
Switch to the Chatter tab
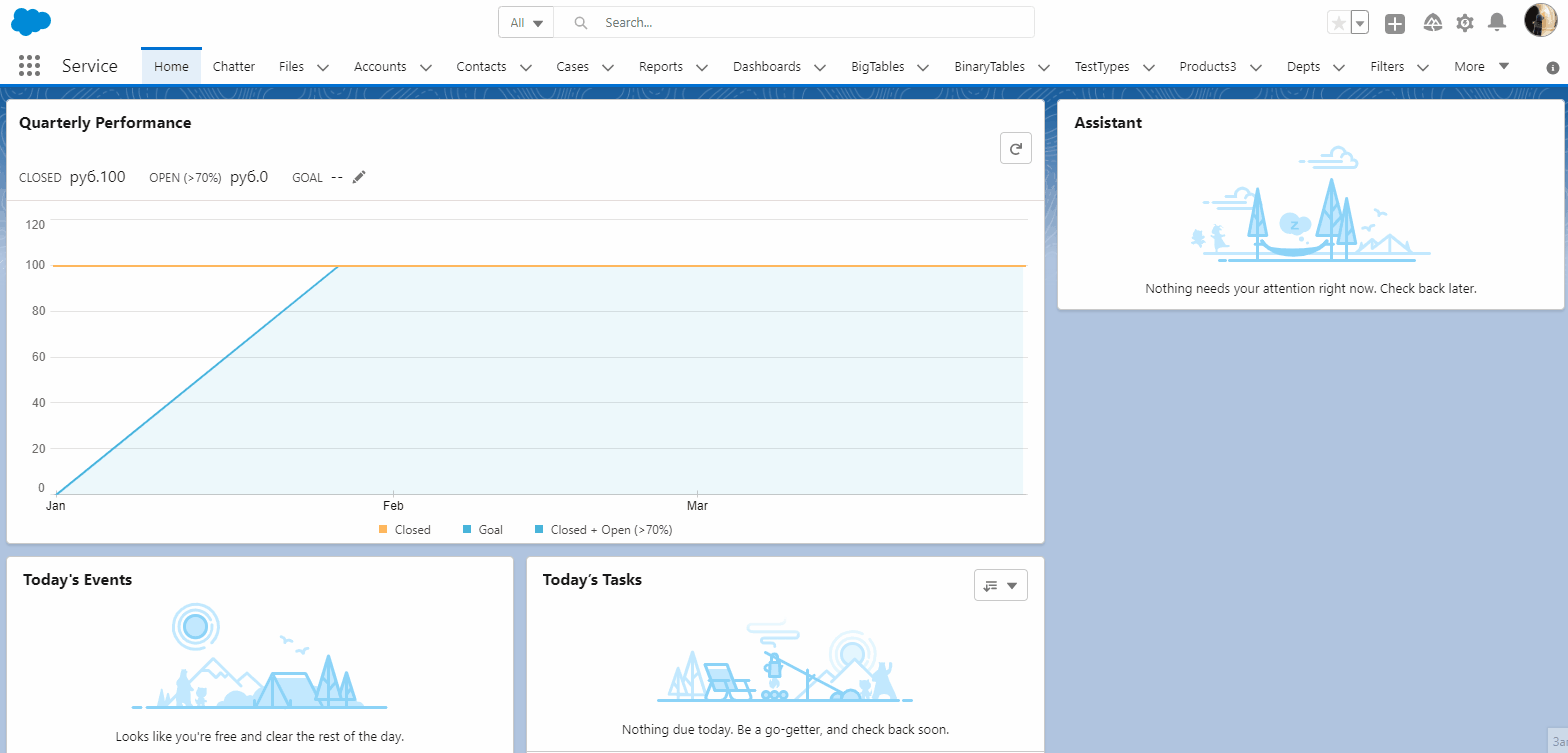[x=234, y=67]
